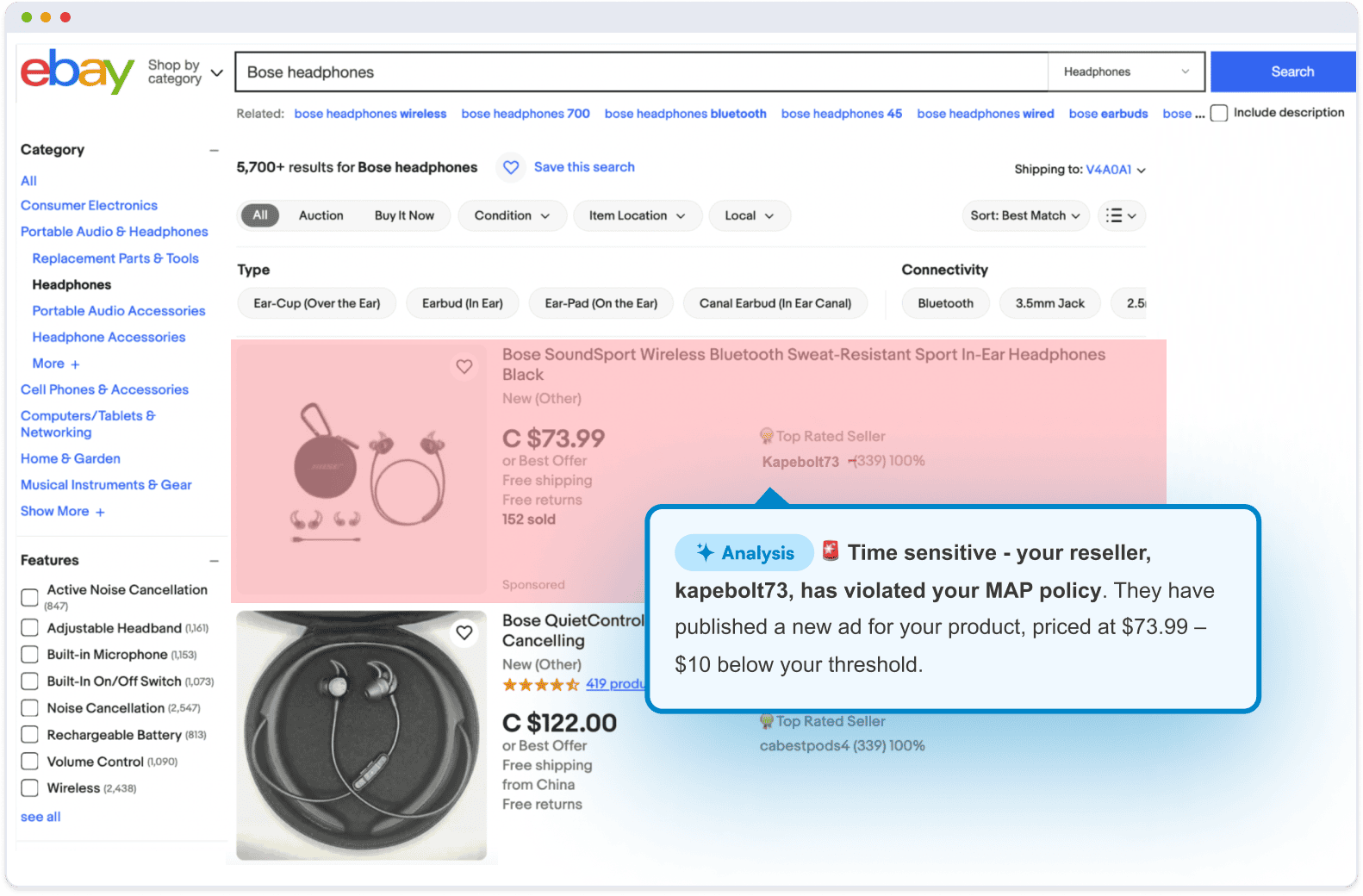Select Ear-Cup (Over the Ear) type chip
The width and height of the screenshot is (1363, 896).
tap(316, 303)
